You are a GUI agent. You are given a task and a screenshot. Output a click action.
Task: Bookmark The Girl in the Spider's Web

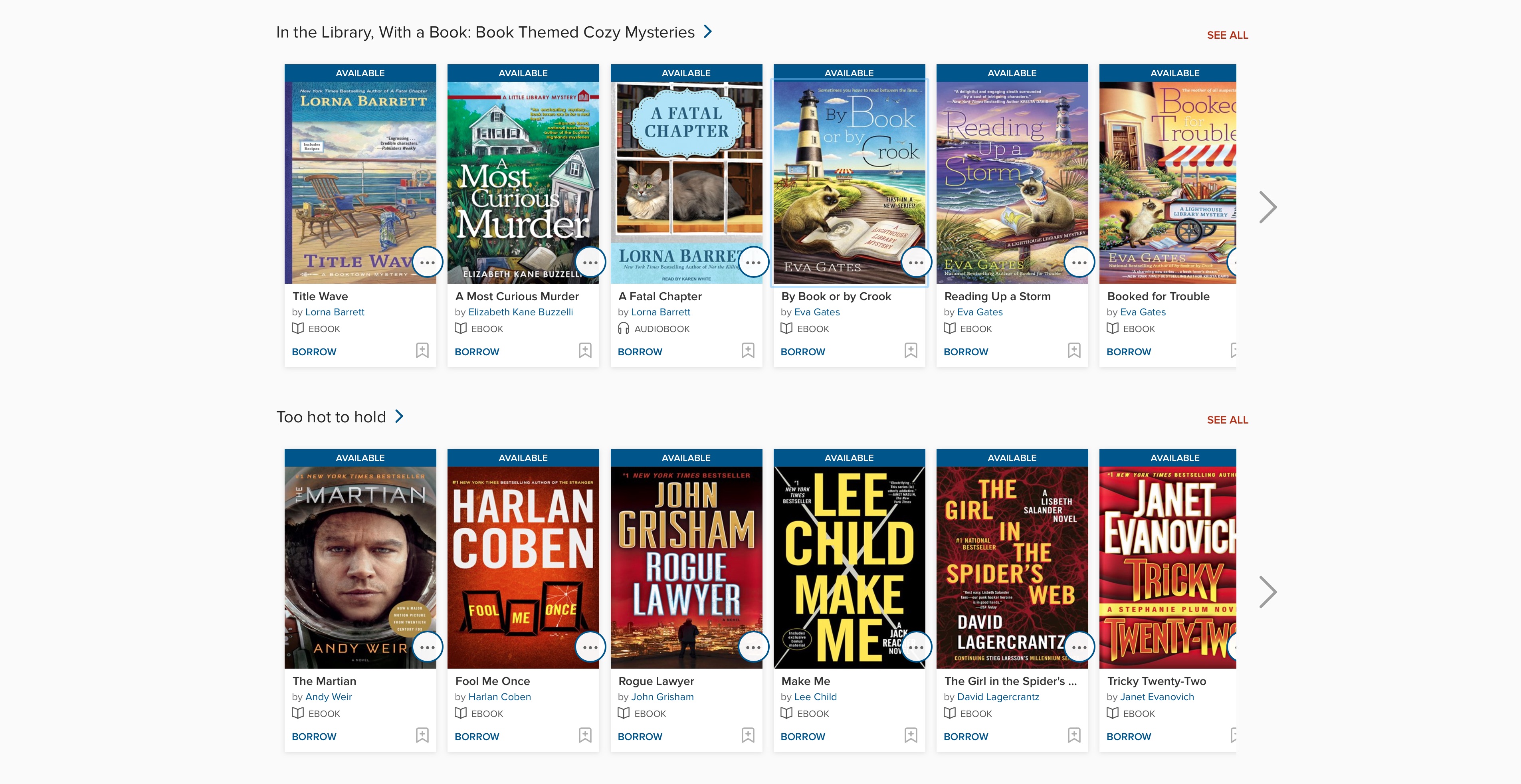pos(1073,735)
